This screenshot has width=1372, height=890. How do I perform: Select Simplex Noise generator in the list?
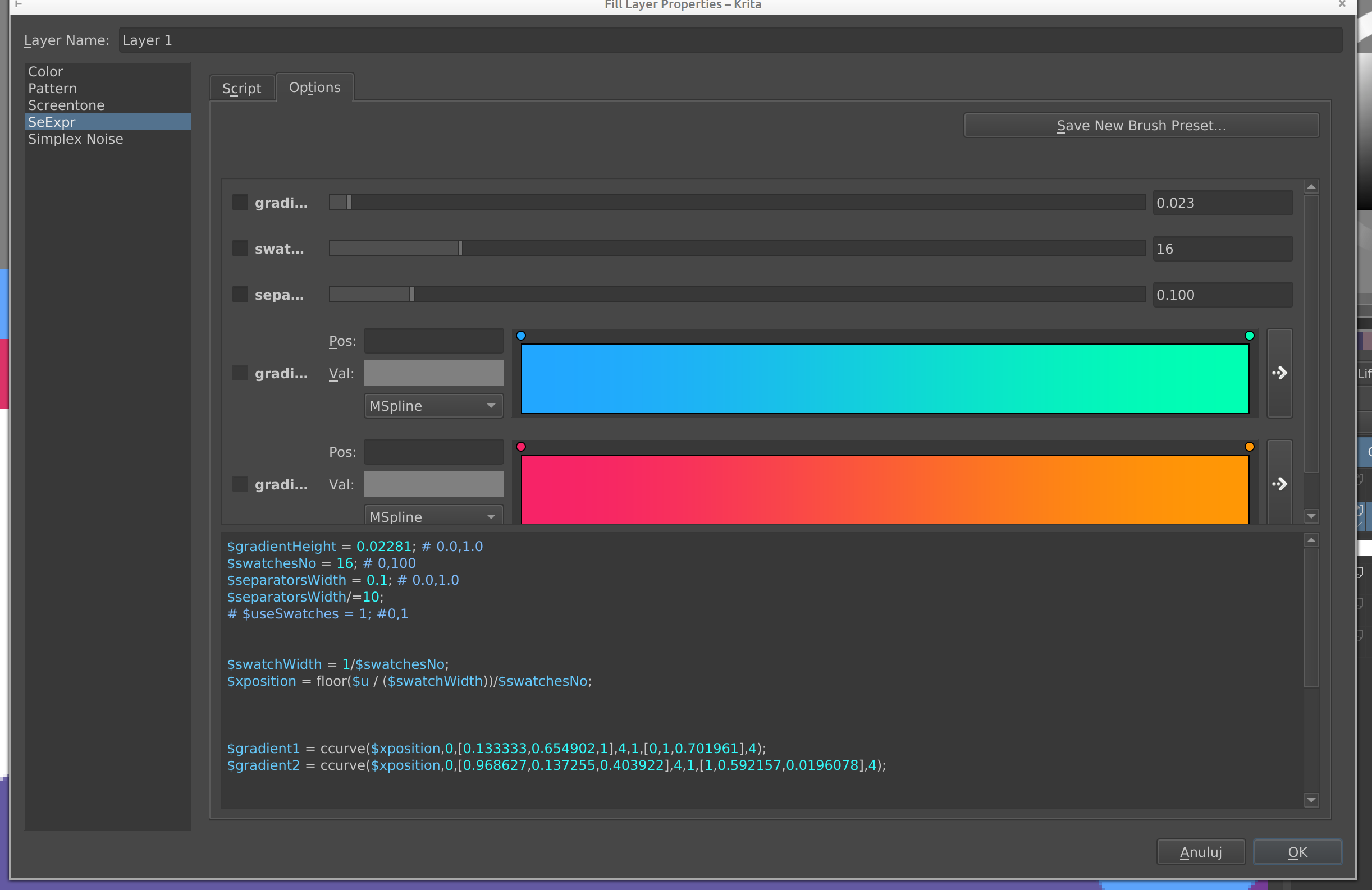click(76, 139)
